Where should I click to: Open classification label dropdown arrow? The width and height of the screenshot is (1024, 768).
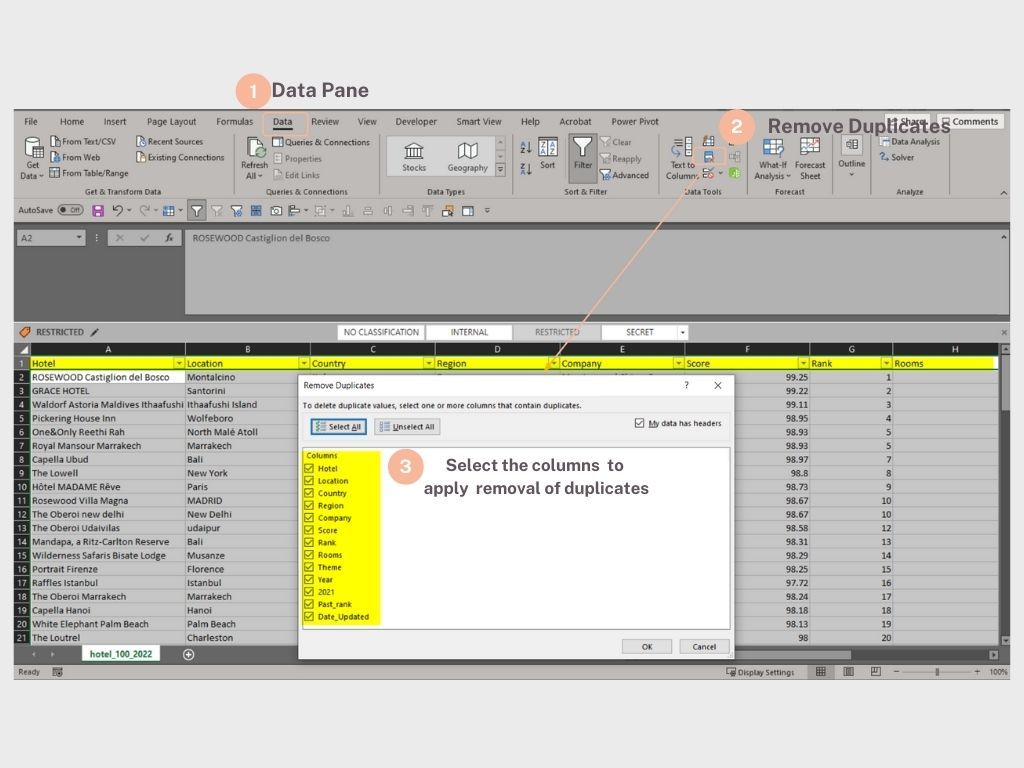682,332
